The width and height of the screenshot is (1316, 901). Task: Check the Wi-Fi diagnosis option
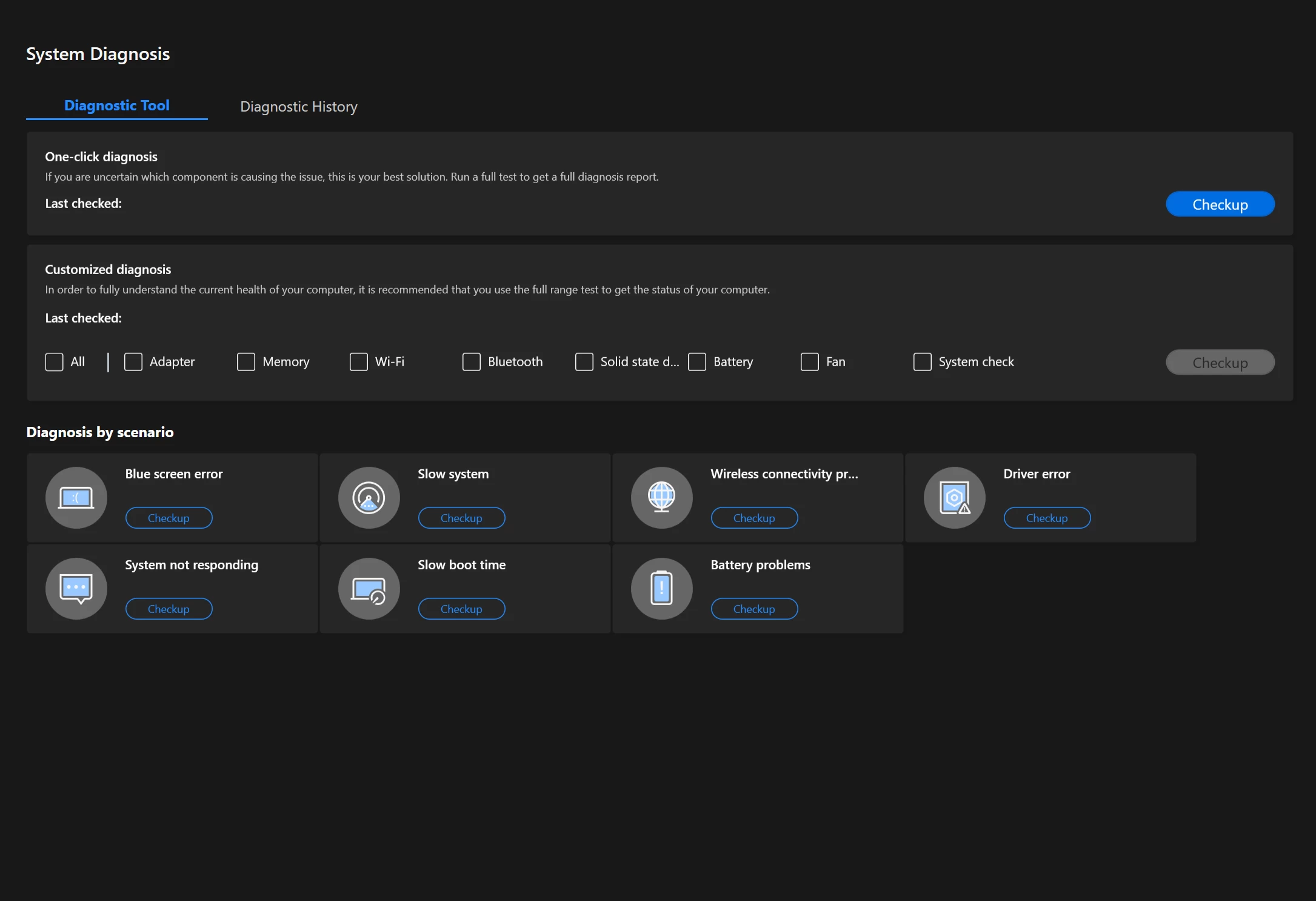point(359,362)
